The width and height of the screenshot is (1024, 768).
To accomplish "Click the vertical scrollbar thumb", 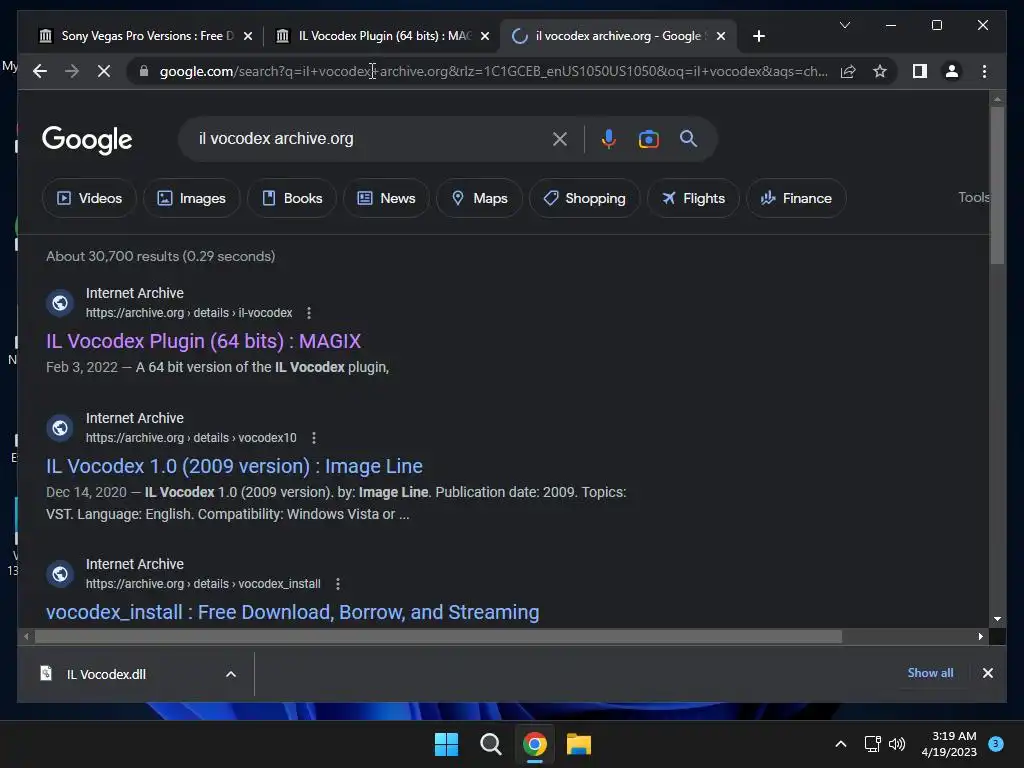I will point(997,185).
